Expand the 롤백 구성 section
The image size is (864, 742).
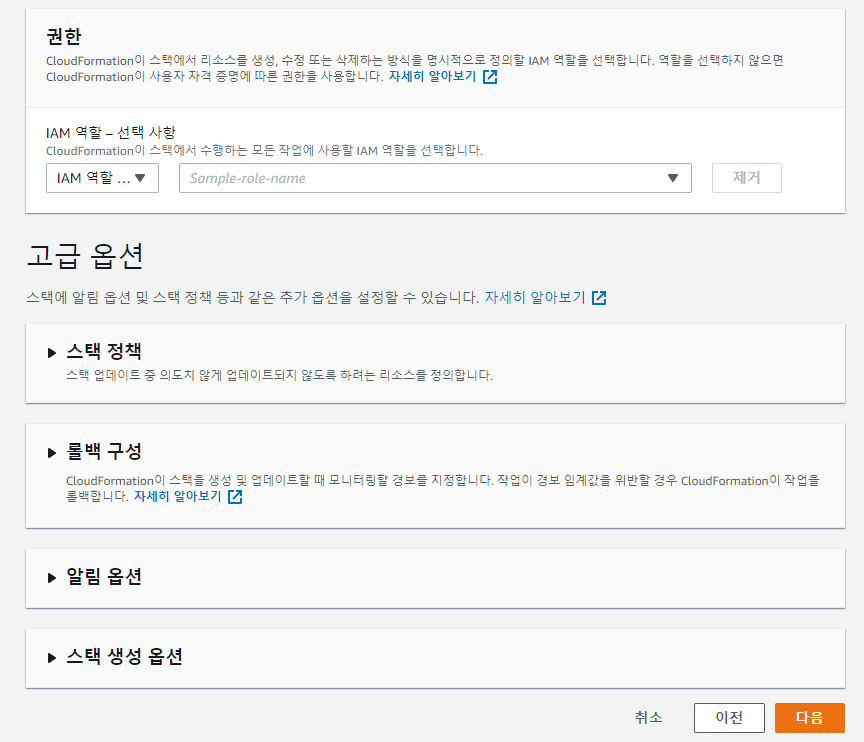[52, 453]
